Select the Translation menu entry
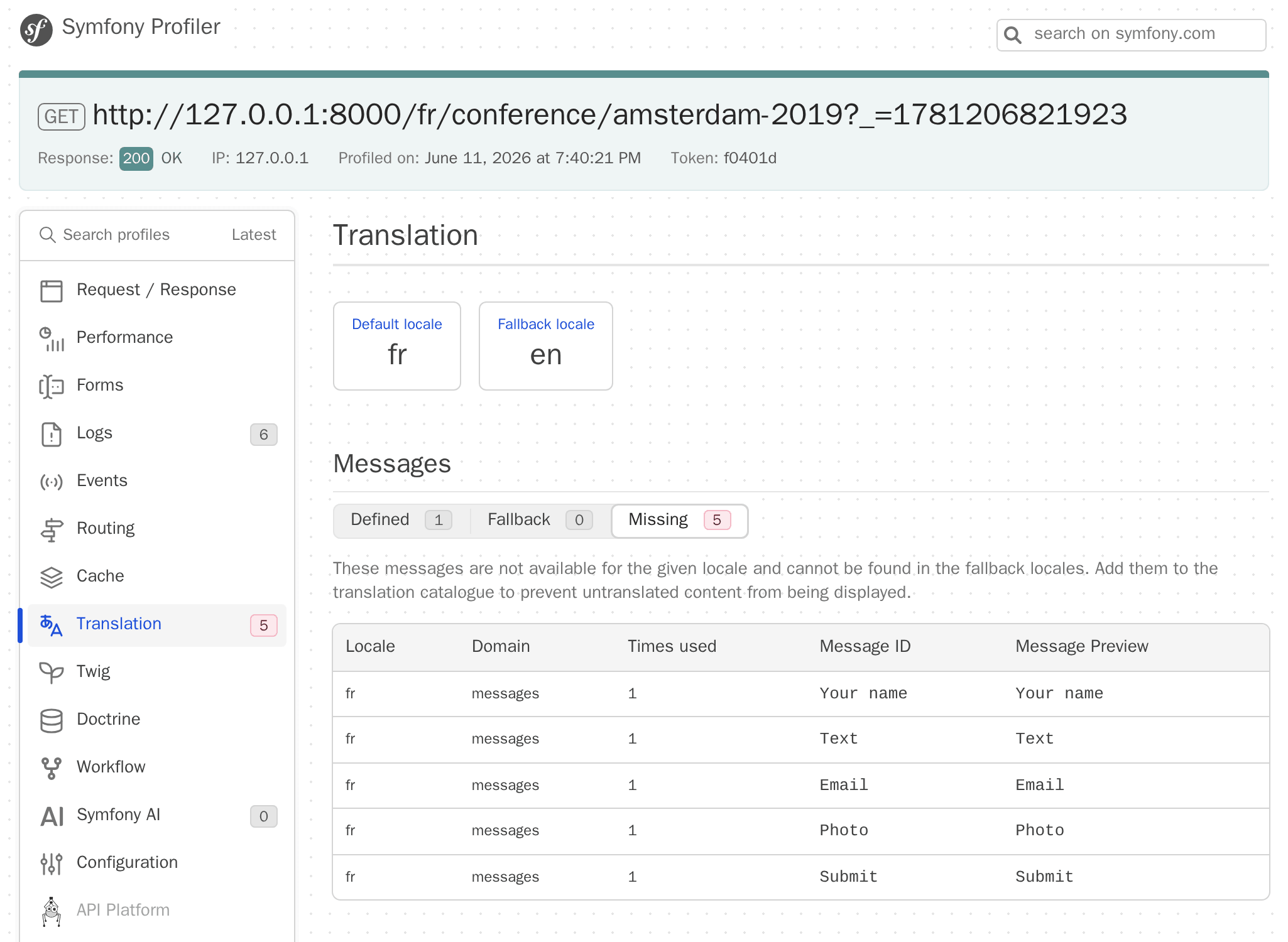The image size is (1288, 942). 157,625
